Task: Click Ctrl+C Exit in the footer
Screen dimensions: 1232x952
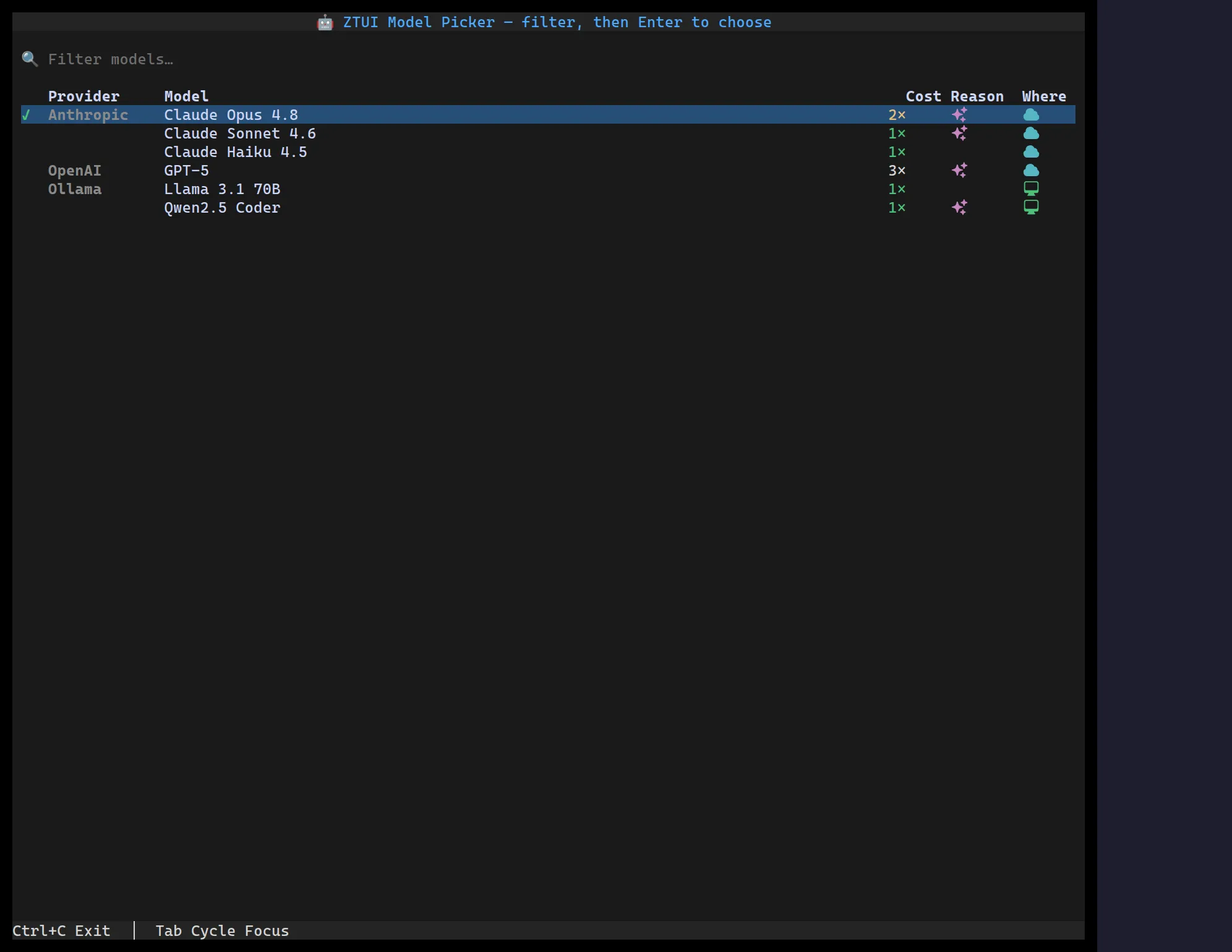Action: [x=61, y=931]
